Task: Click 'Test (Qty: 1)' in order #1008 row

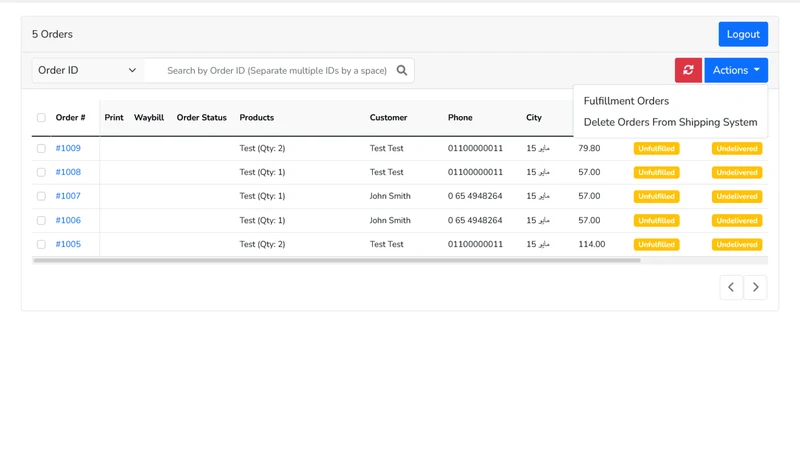Action: (x=262, y=172)
